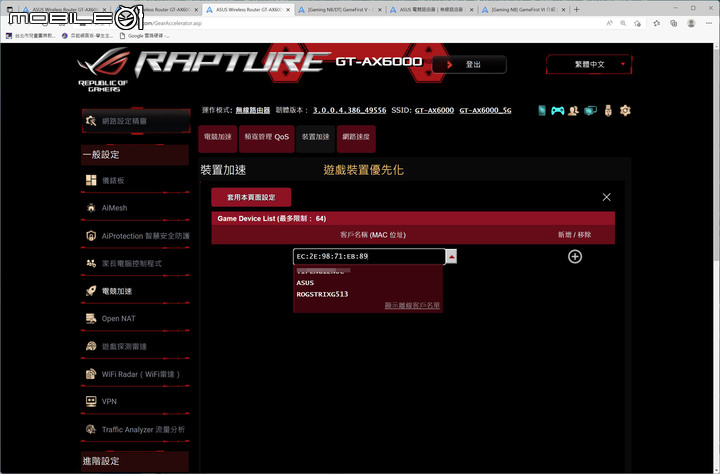Open firmware version 3.0.0.4.386_49556 link
720x474 pixels.
(x=349, y=110)
